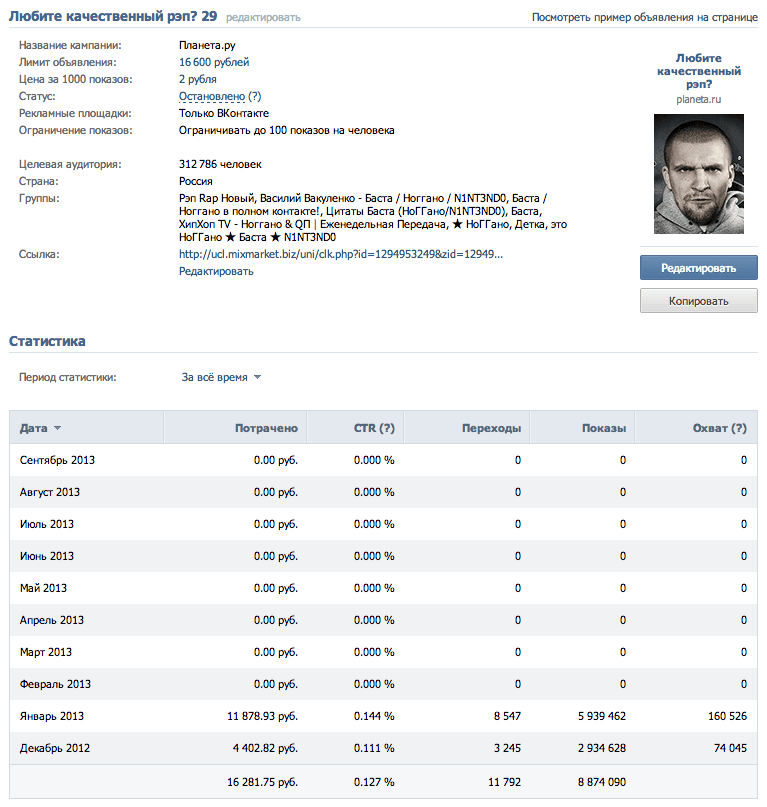
Task: Open the ucl.mixmarket.biz ad URL link
Action: (341, 254)
